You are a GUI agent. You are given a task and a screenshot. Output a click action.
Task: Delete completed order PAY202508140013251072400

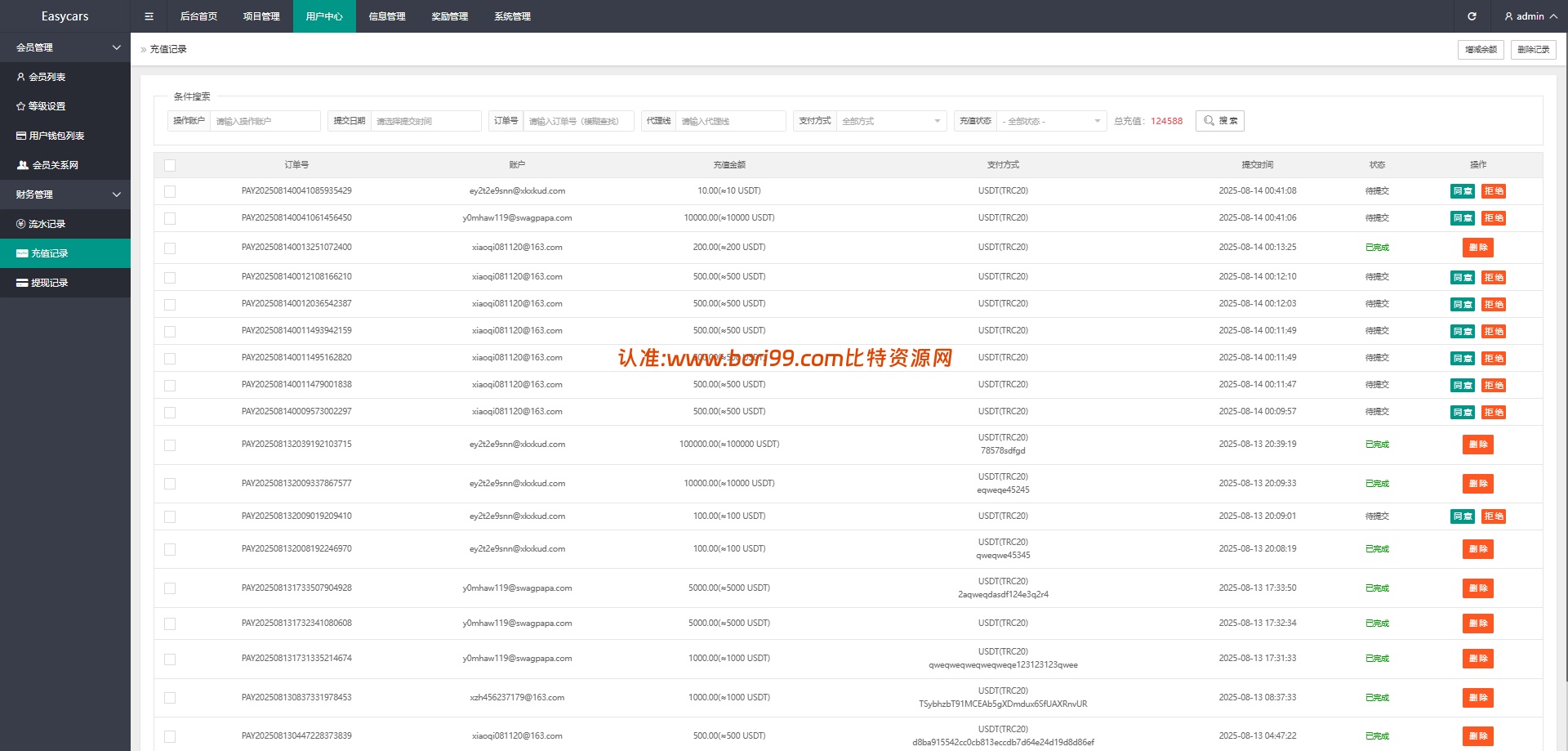[1478, 248]
